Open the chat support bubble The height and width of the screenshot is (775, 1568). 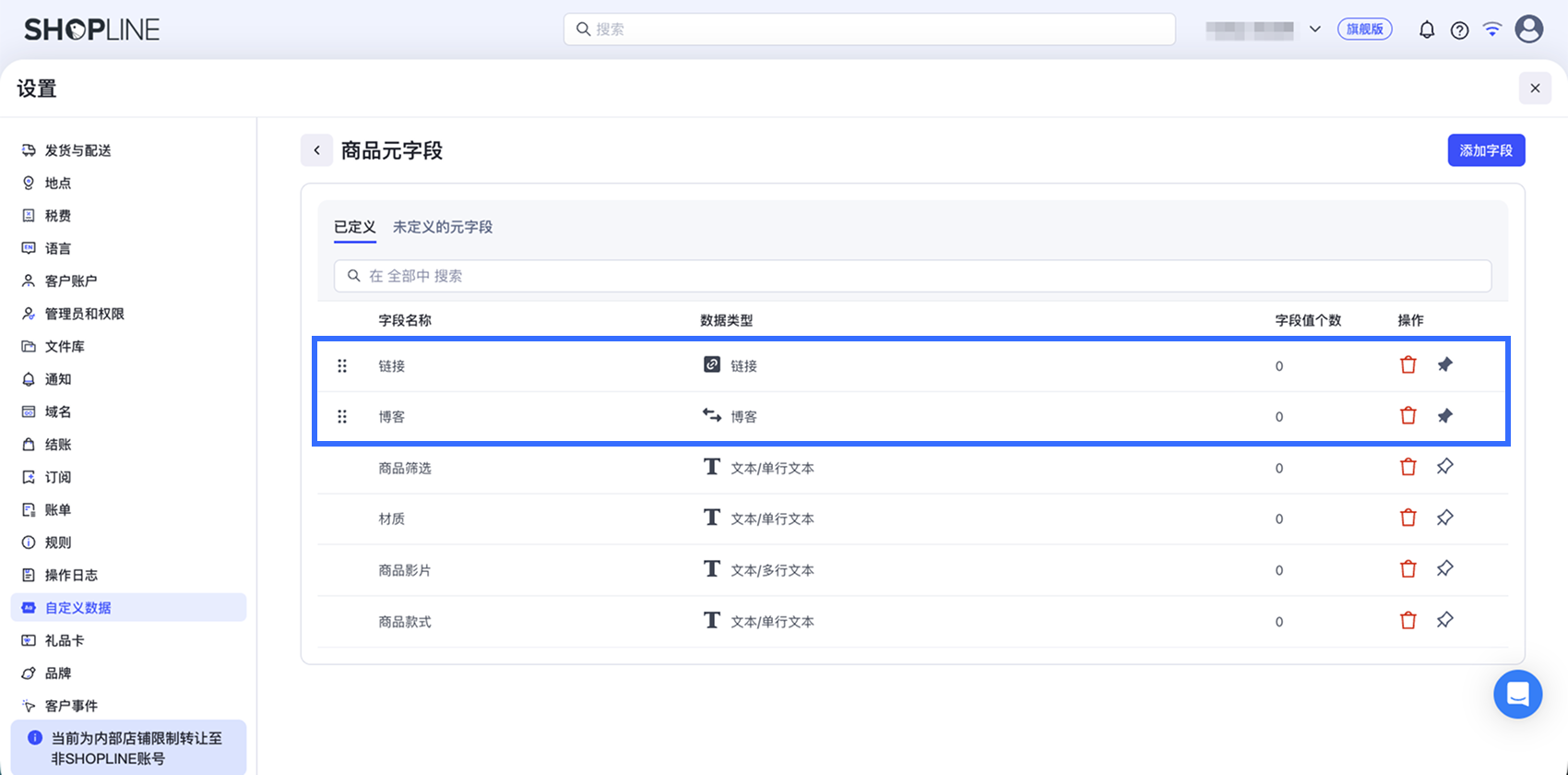pyautogui.click(x=1517, y=694)
